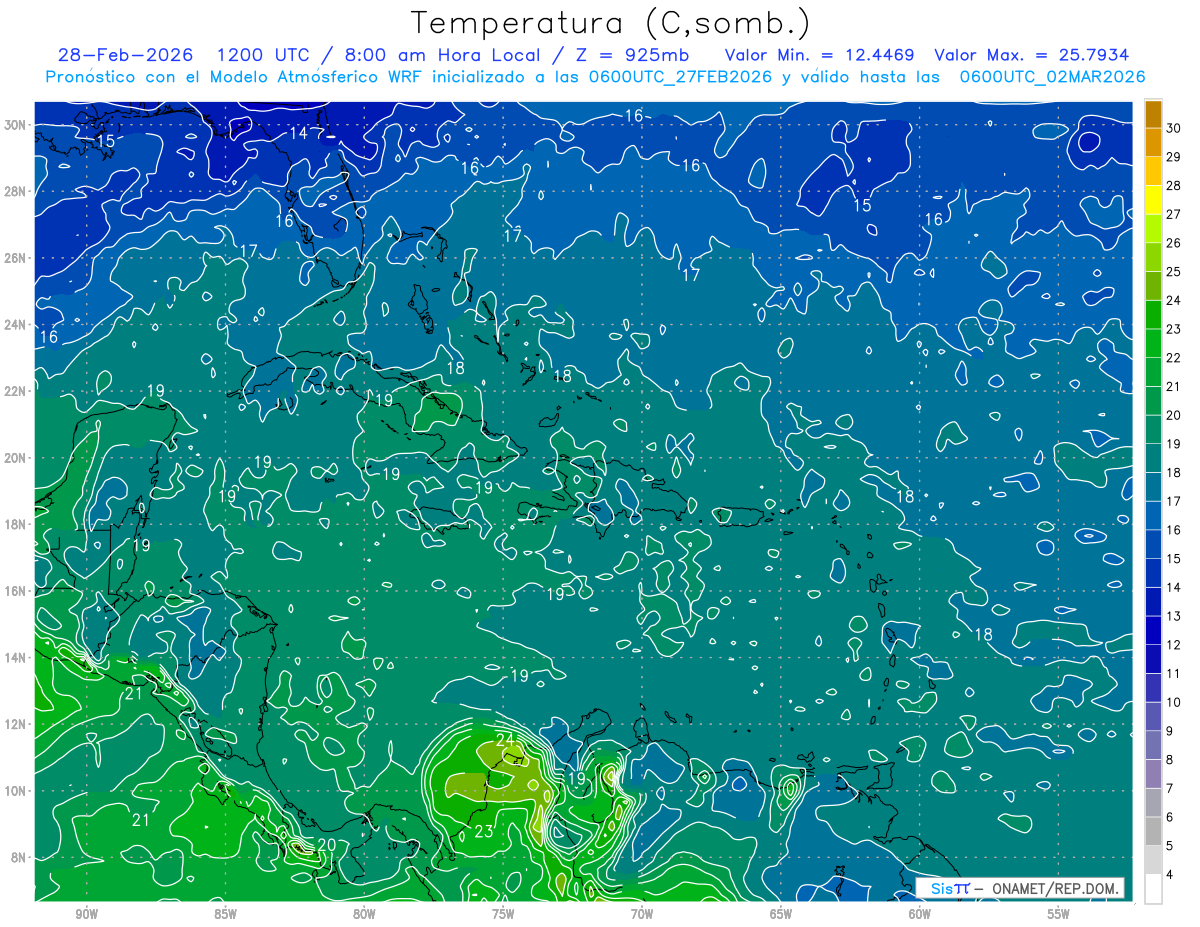Click the color bar segment between 25 and 26
1200x927 pixels.
coord(1154,257)
